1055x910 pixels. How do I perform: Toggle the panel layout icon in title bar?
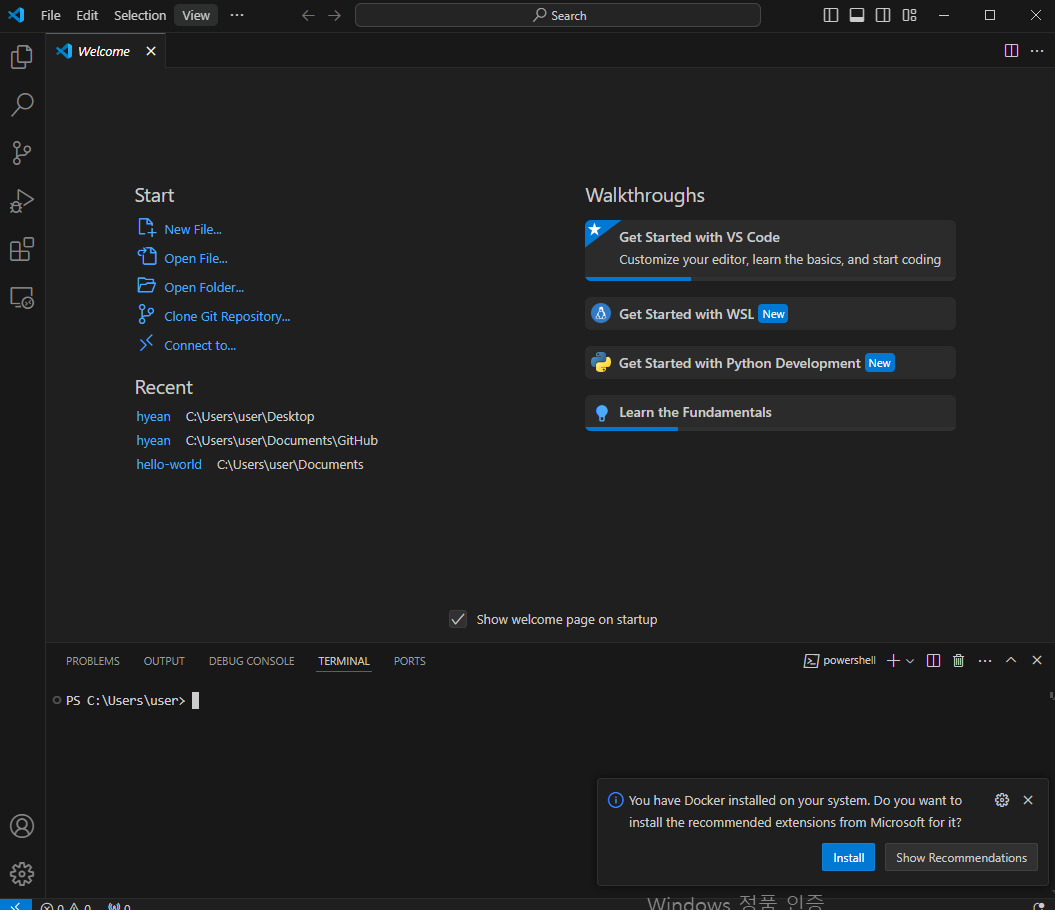click(857, 15)
